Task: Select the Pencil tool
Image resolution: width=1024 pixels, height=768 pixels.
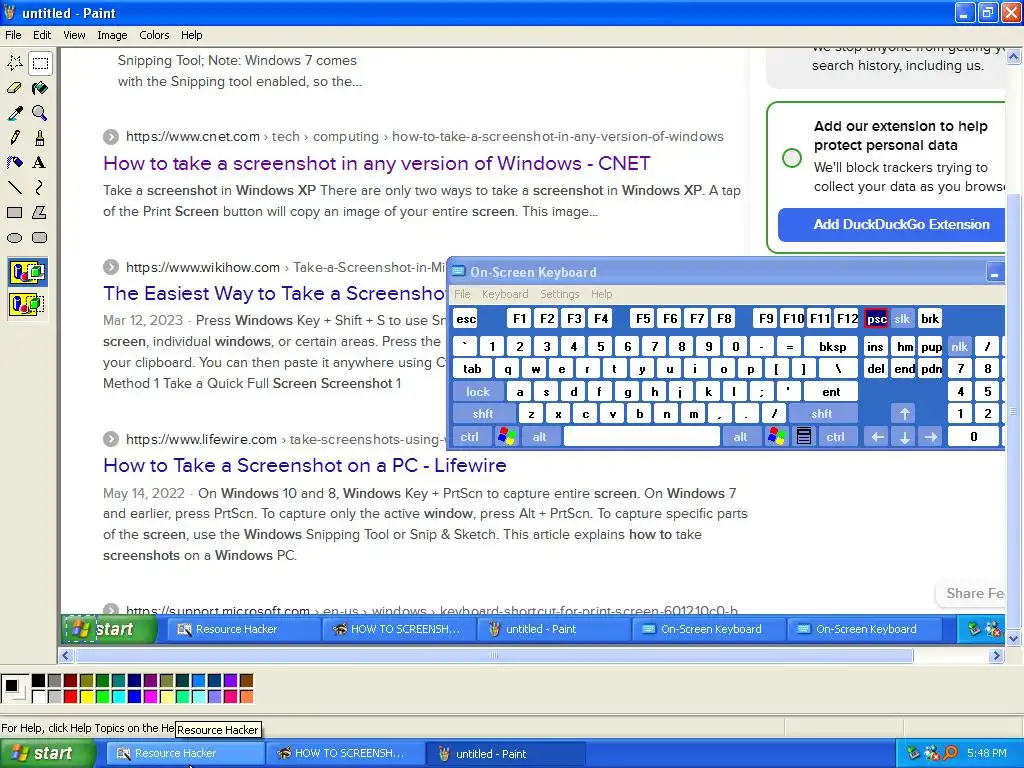Action: [x=15, y=138]
